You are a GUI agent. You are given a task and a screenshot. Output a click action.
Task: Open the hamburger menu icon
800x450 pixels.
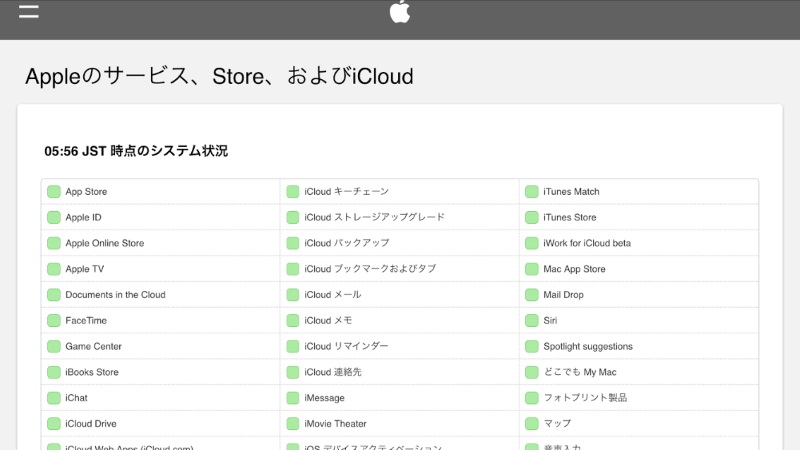[29, 11]
